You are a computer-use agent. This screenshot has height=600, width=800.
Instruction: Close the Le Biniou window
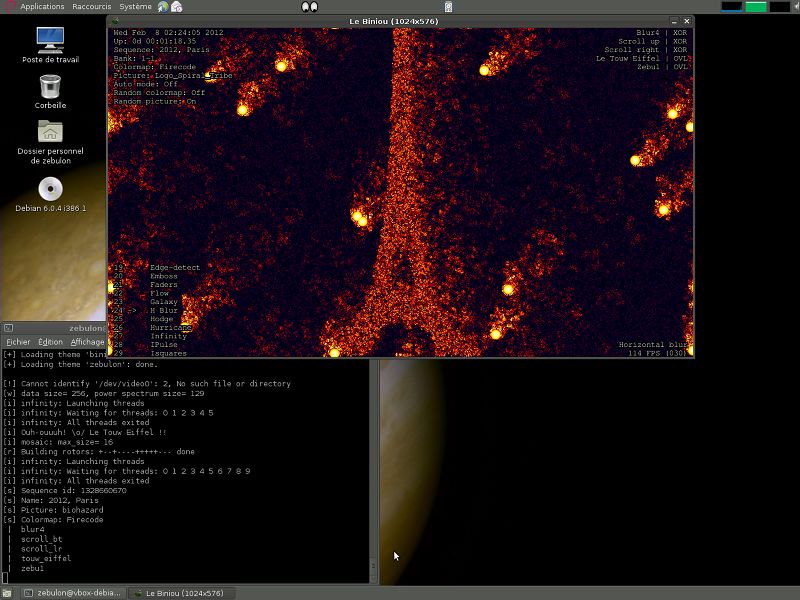[687, 21]
